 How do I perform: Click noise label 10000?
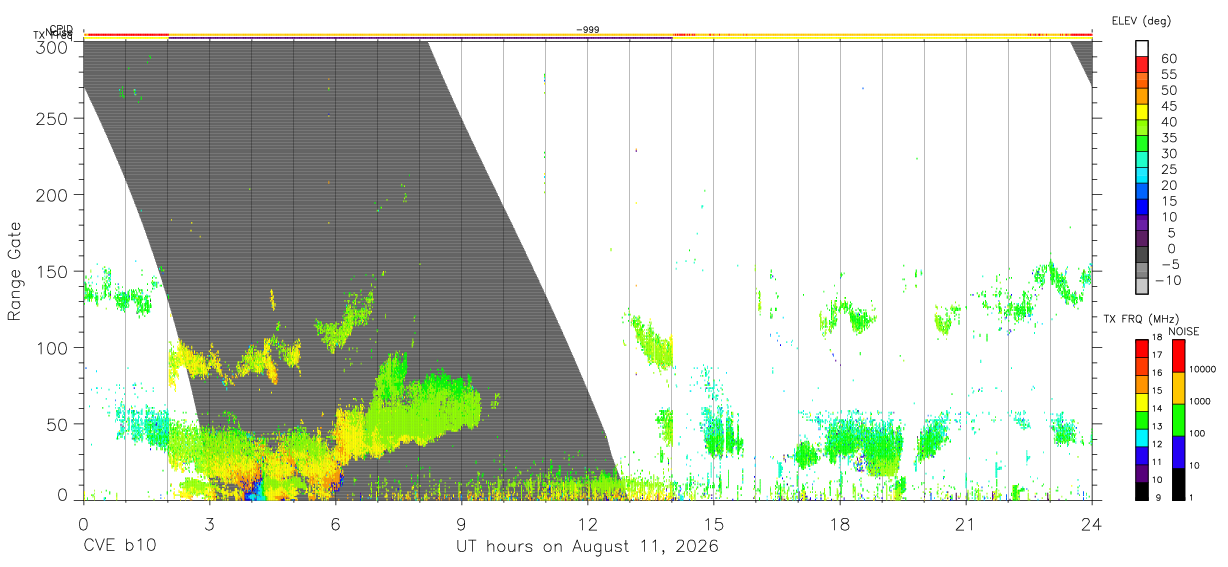coord(1204,370)
